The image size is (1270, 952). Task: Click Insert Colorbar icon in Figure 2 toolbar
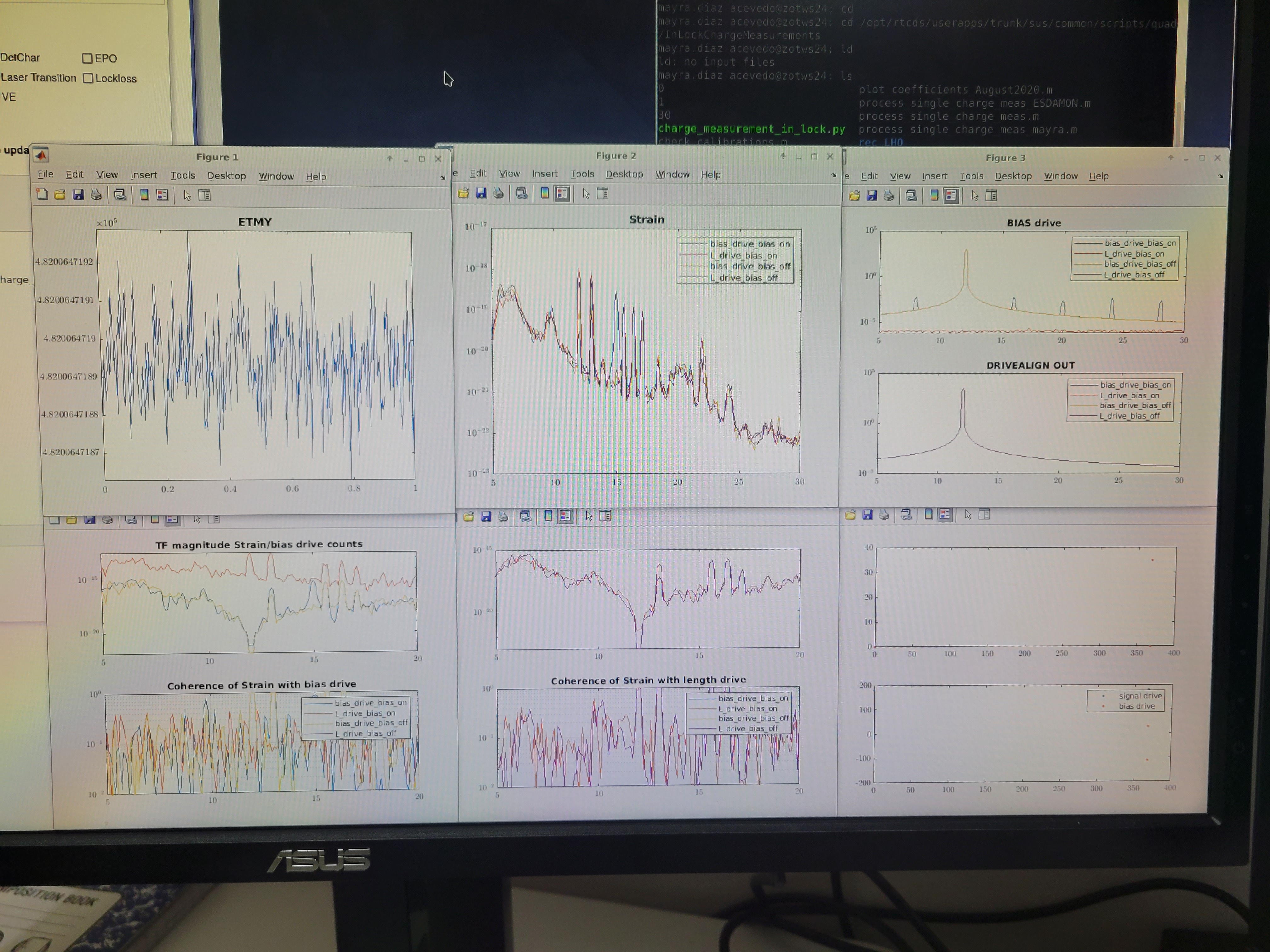[x=544, y=193]
